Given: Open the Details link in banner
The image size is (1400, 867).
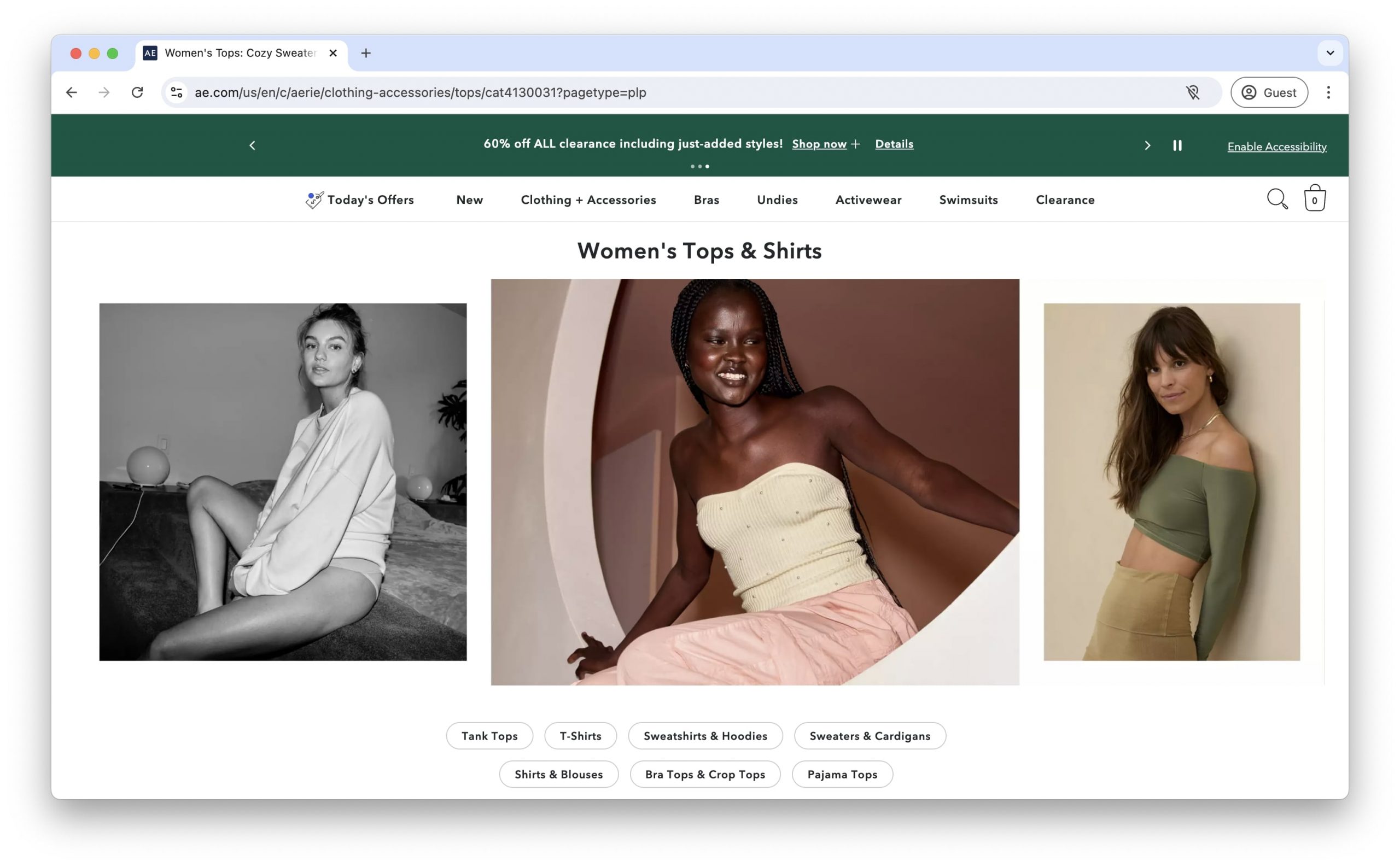Looking at the screenshot, I should [894, 144].
